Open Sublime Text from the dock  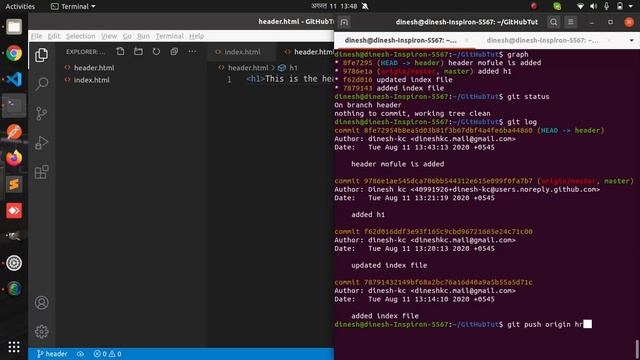pos(14,184)
